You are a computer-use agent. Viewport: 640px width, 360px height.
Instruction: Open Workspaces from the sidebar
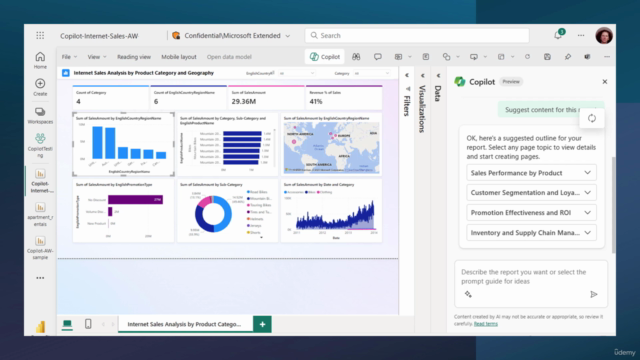[40, 116]
